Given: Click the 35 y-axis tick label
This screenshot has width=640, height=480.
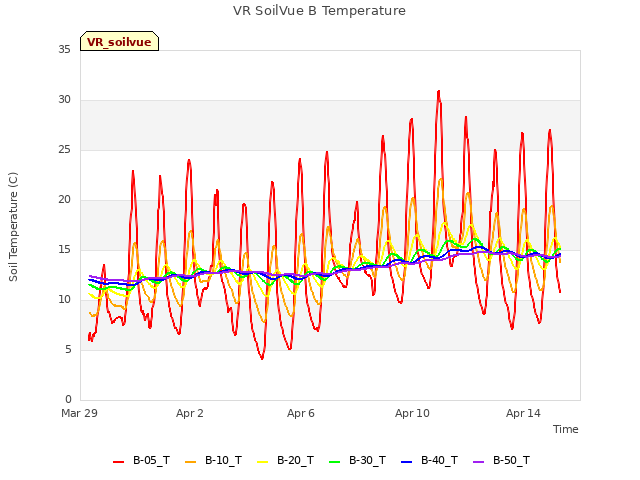Looking at the screenshot, I should (x=64, y=50).
